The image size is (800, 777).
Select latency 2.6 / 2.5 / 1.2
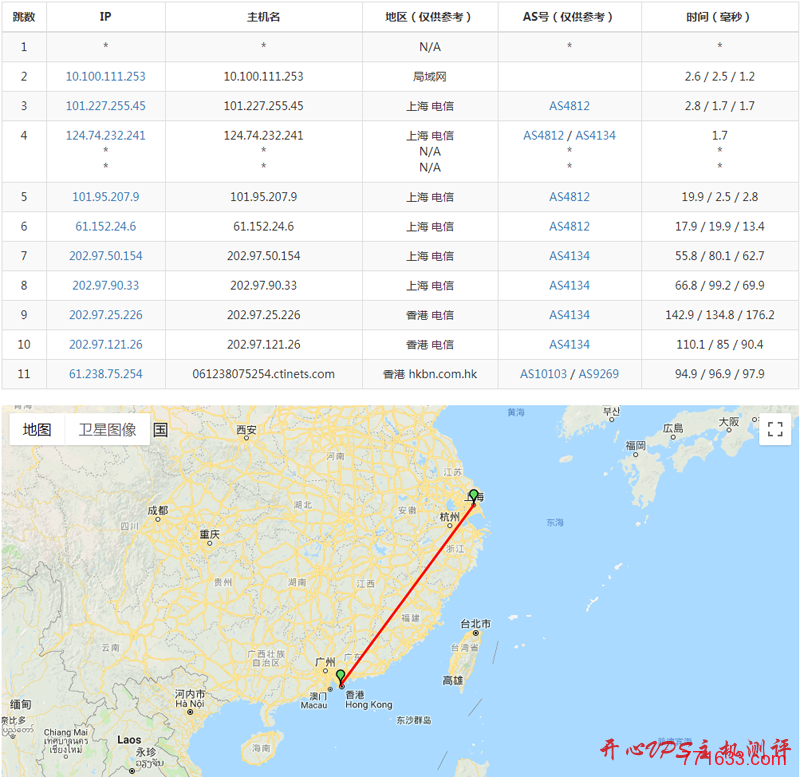719,77
